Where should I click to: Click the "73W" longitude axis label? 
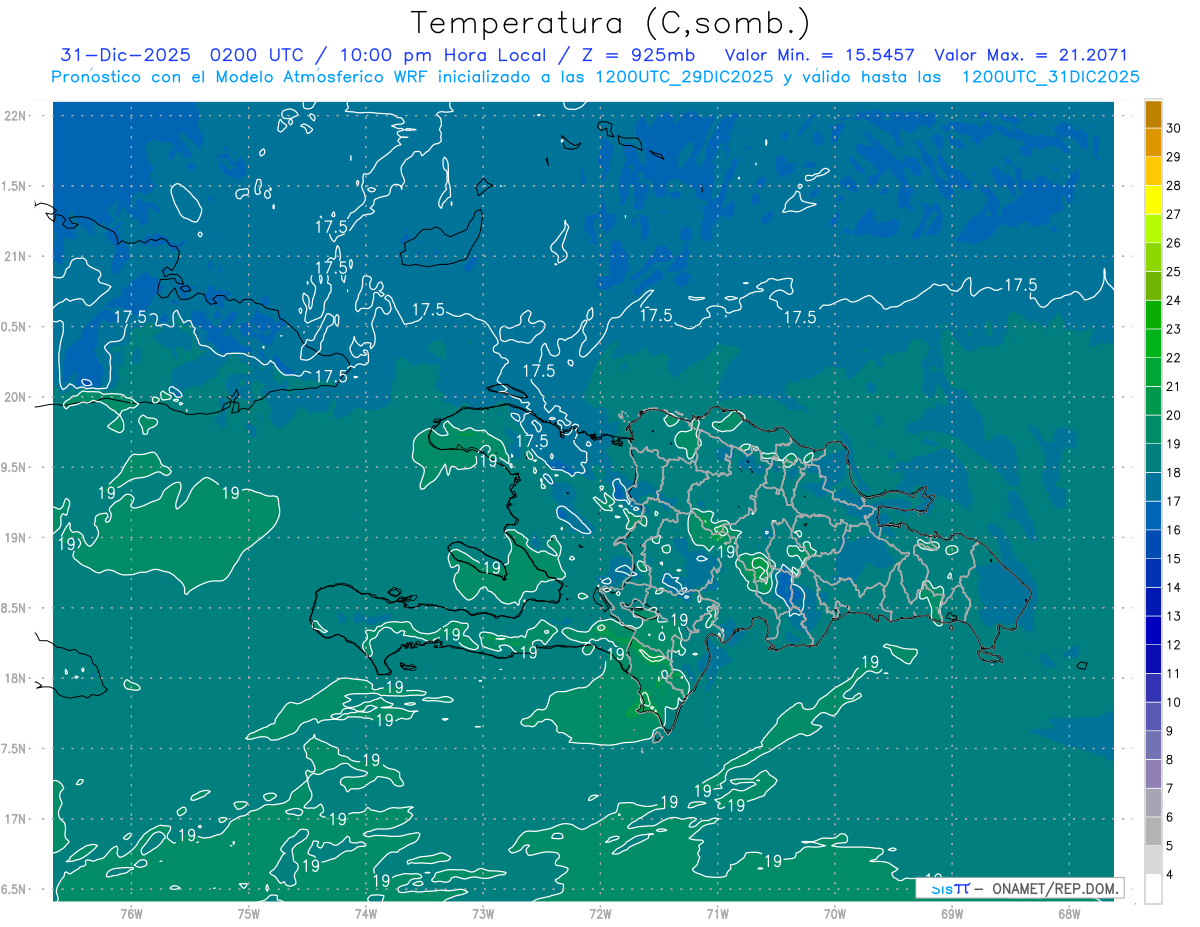483,913
